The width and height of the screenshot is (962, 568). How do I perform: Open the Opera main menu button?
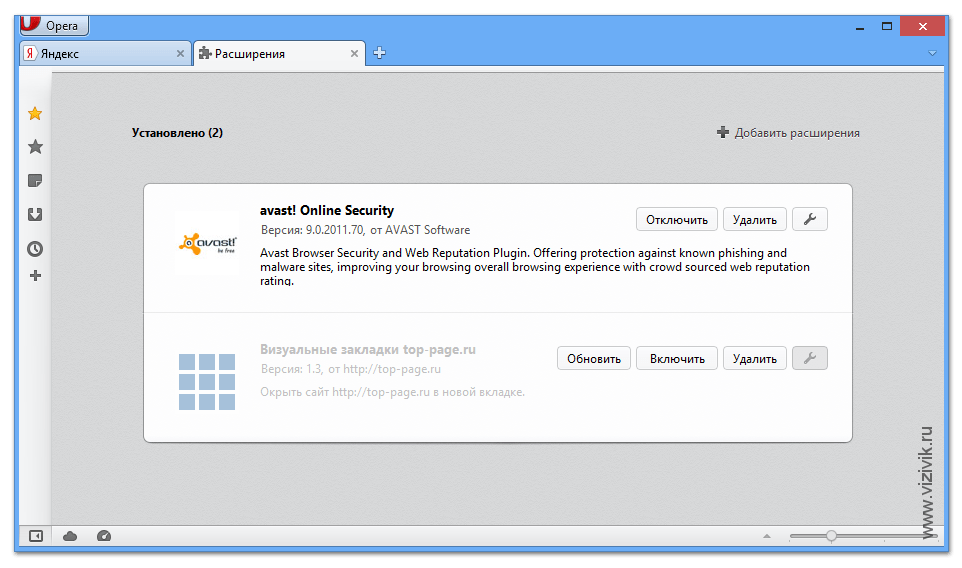coord(54,25)
